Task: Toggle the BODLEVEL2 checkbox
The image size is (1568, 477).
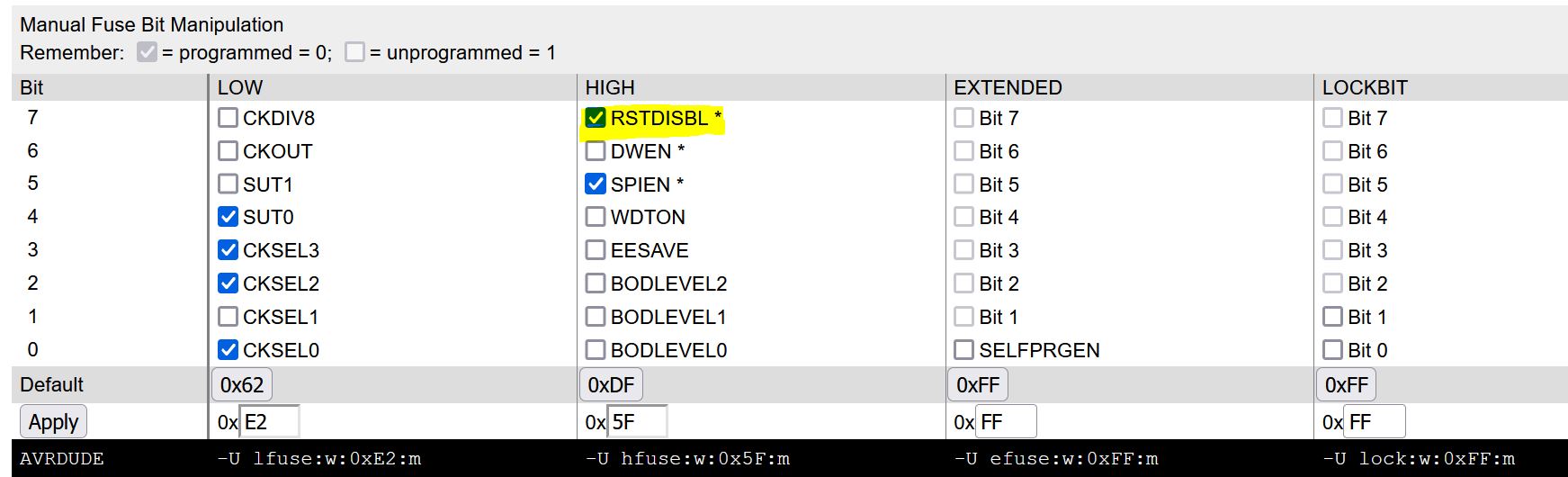Action: pyautogui.click(x=596, y=283)
